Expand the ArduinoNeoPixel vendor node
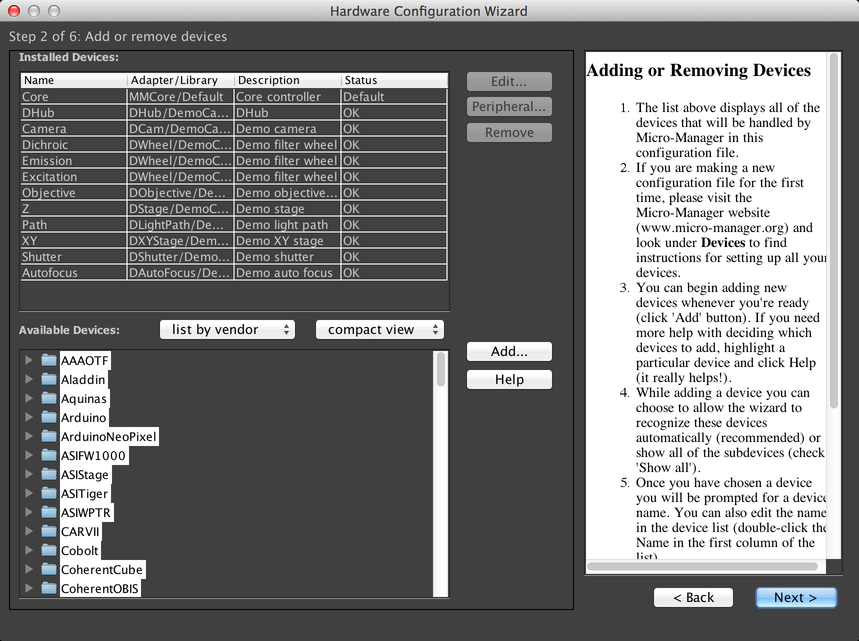 coord(29,436)
